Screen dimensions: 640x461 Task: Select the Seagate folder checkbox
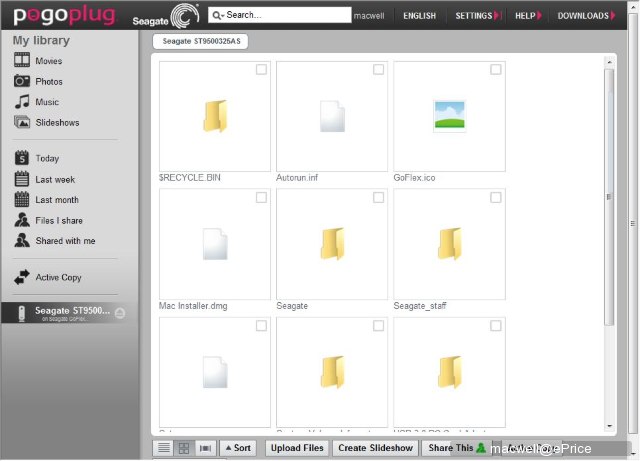point(378,198)
